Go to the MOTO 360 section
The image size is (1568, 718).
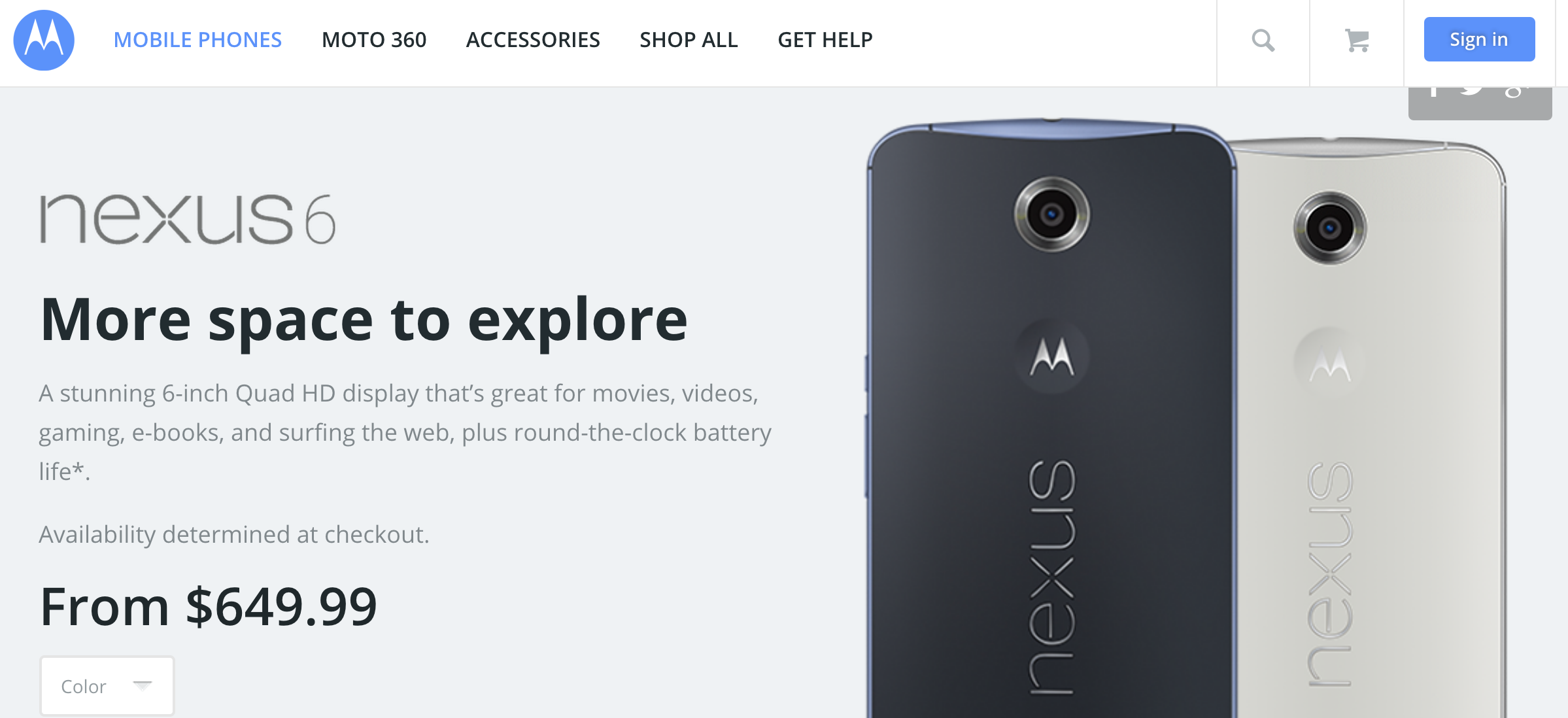374,40
